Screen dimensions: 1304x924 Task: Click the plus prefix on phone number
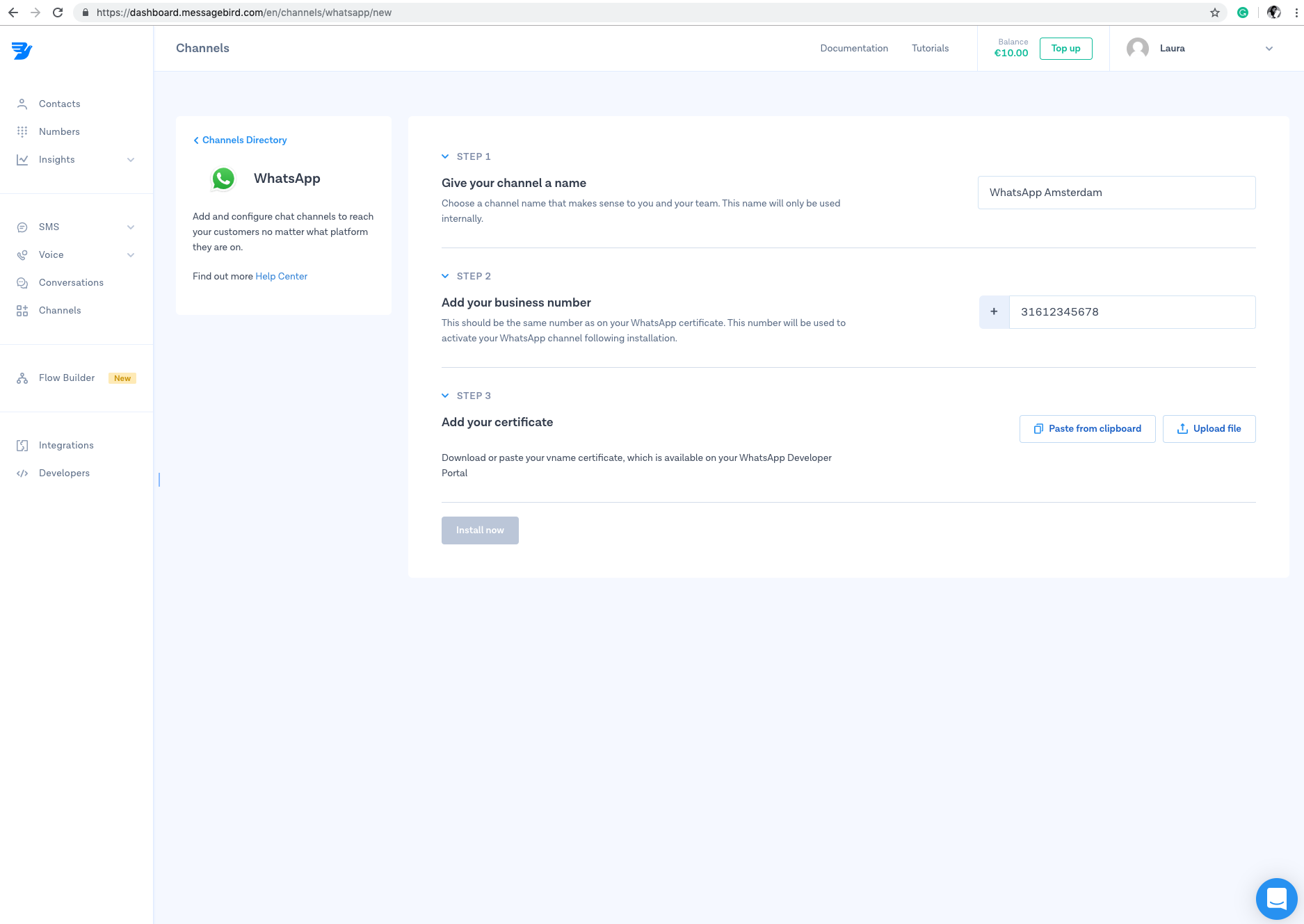[994, 312]
